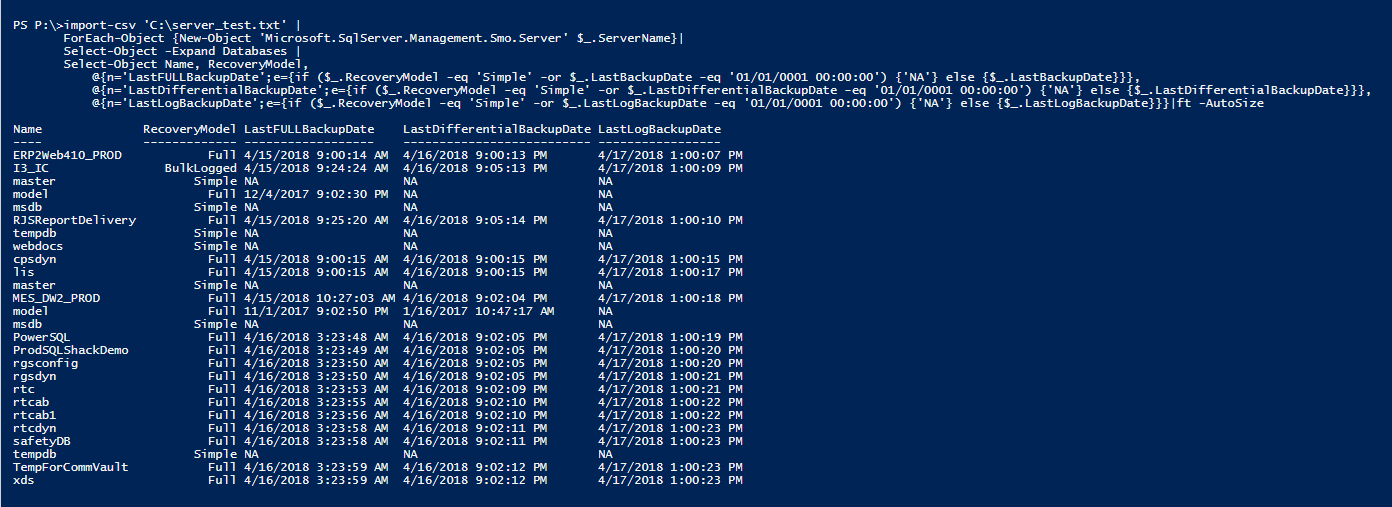Select the RJSReportDelivery database name
1392x507 pixels.
click(x=74, y=220)
